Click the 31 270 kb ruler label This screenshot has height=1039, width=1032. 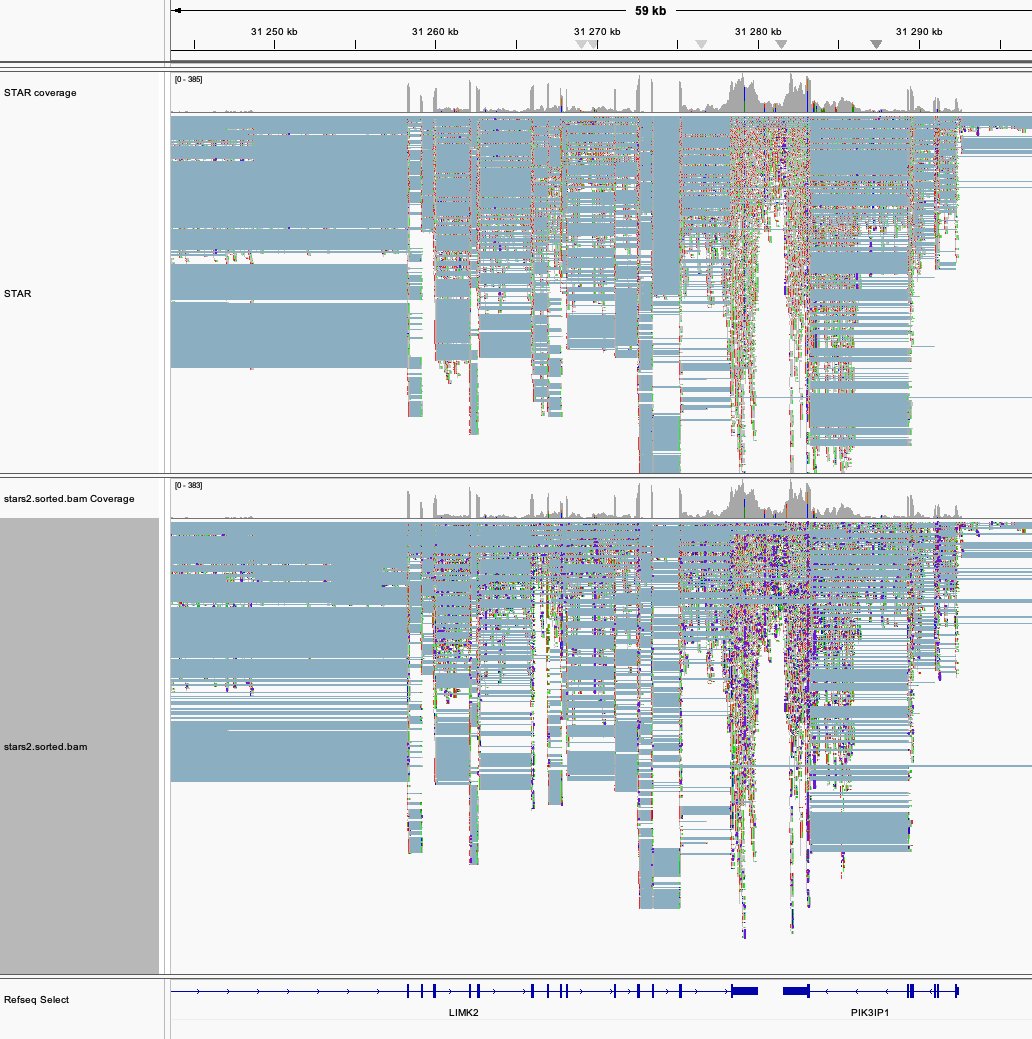(597, 31)
